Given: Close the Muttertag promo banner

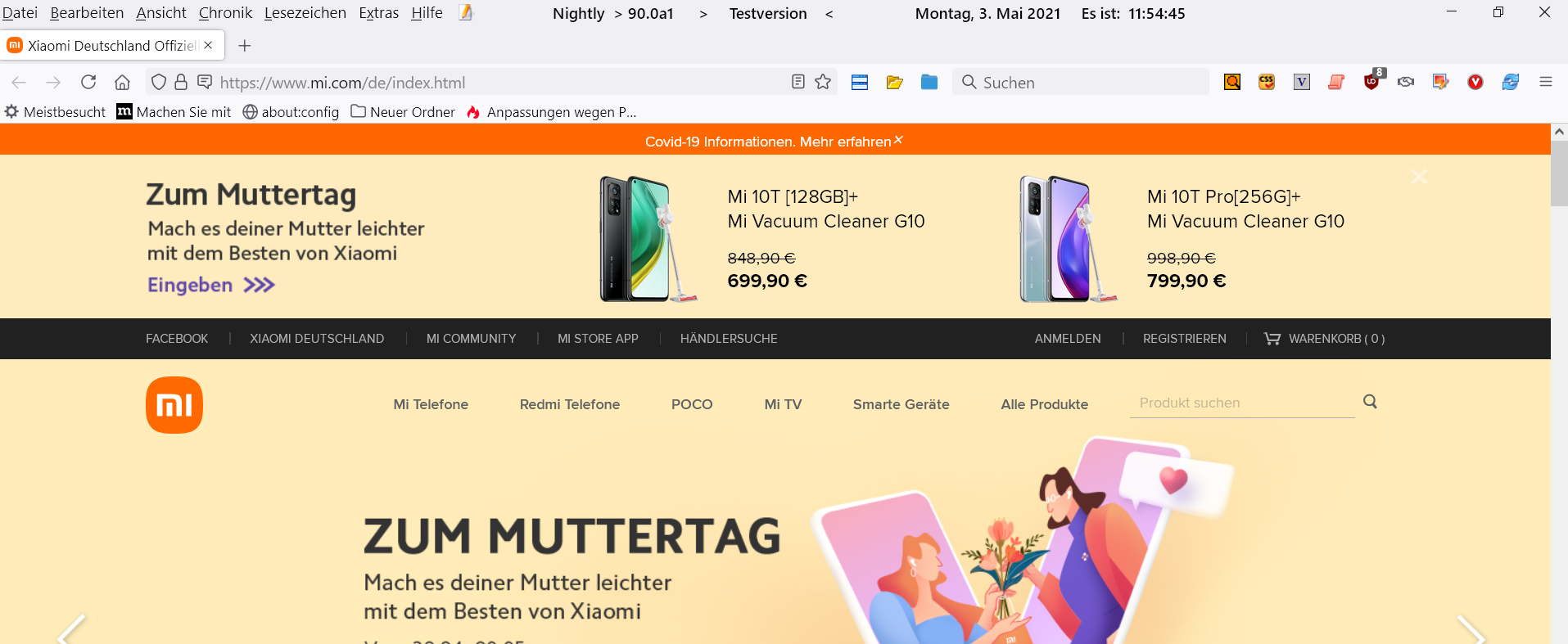Looking at the screenshot, I should (x=1420, y=177).
